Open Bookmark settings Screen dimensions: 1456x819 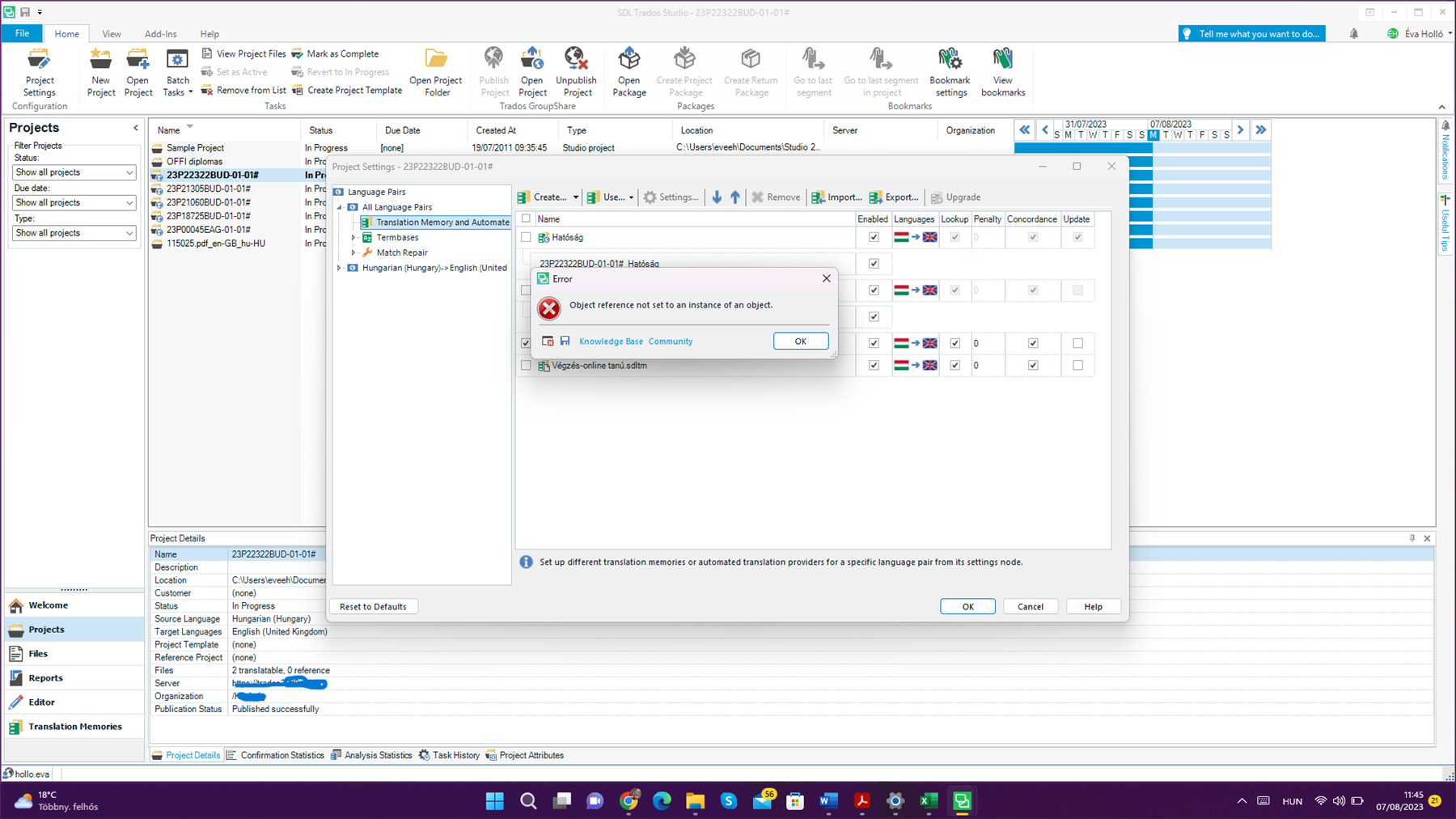[950, 73]
